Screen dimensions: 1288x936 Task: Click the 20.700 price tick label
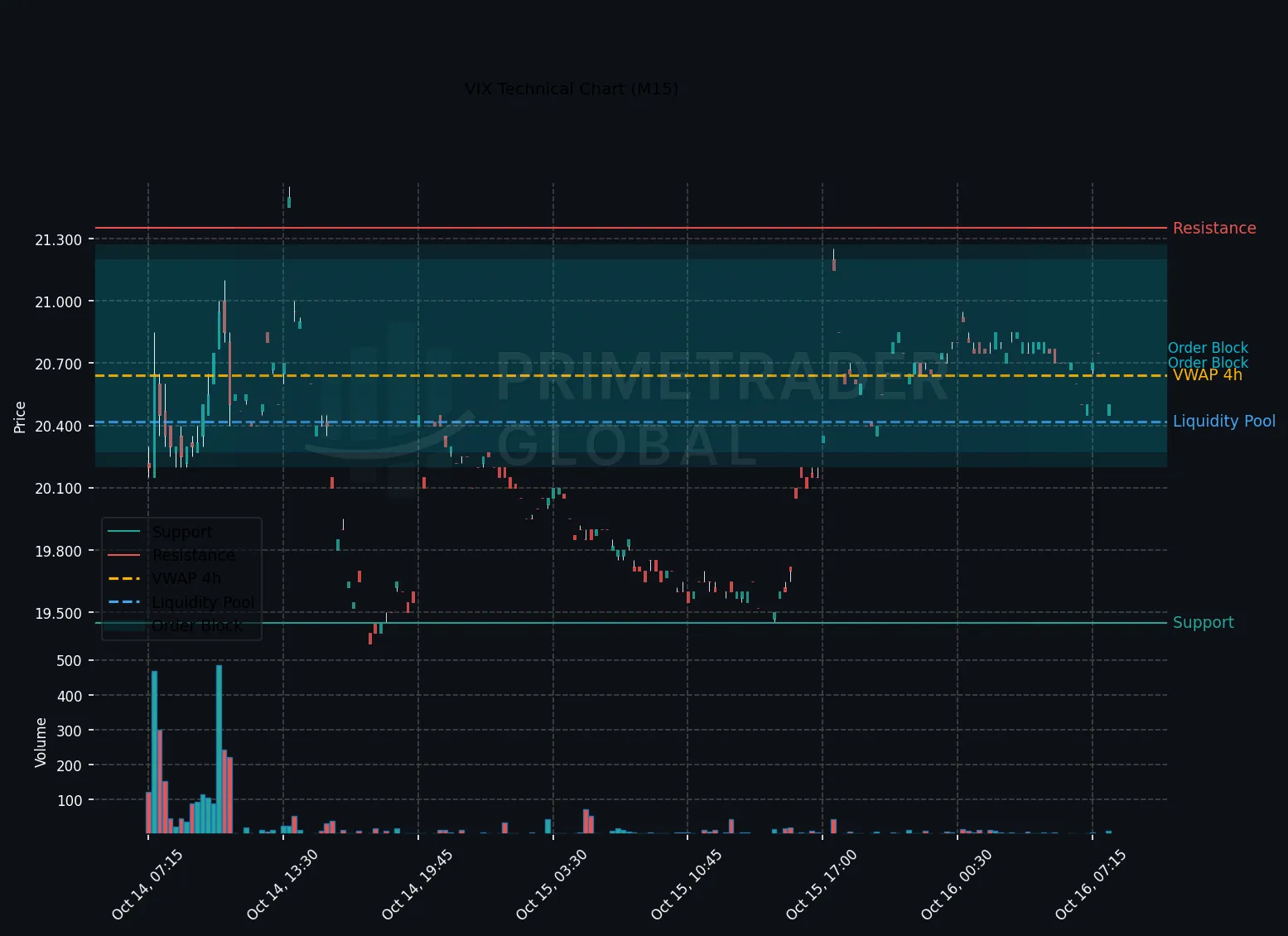[58, 364]
